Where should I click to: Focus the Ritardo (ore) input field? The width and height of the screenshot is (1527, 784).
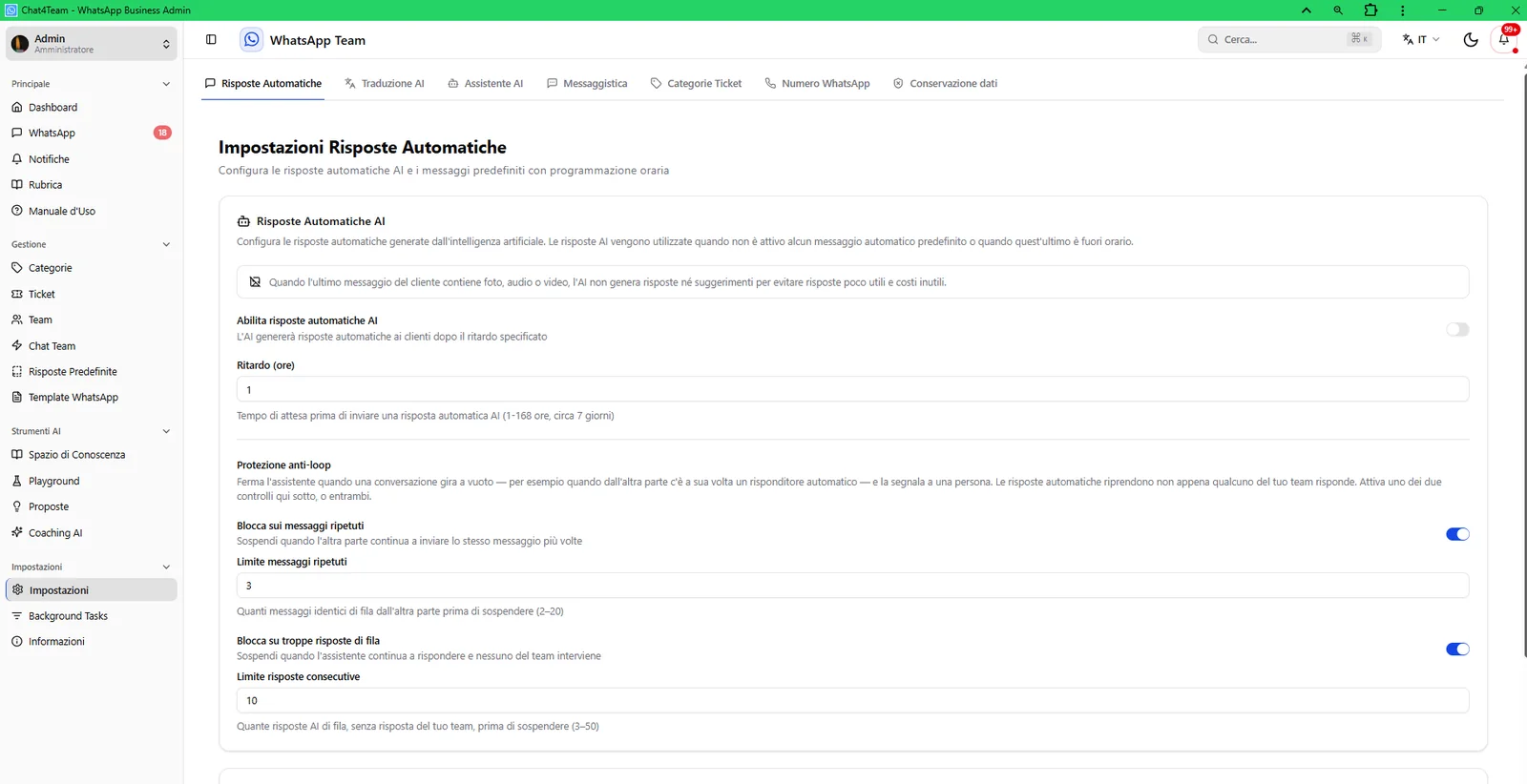point(852,389)
